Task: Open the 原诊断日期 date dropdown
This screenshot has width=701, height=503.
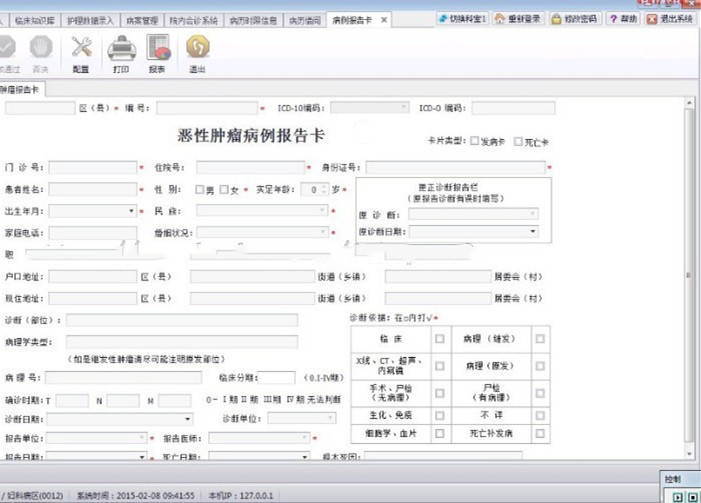Action: pyautogui.click(x=532, y=232)
